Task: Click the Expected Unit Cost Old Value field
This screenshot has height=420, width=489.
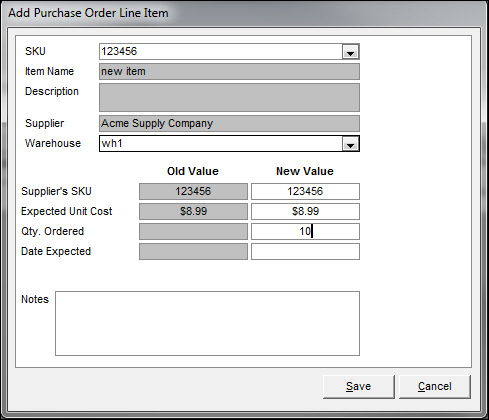Action: pos(193,211)
